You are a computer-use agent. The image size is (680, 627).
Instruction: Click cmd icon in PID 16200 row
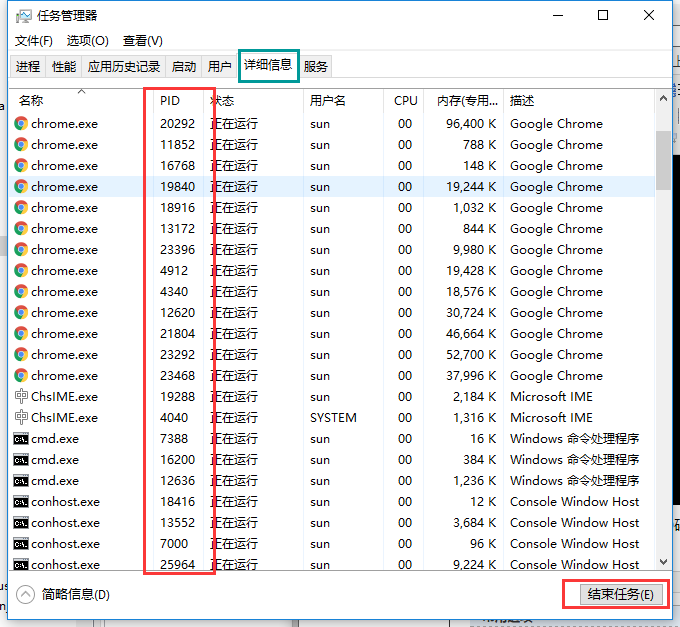point(21,460)
